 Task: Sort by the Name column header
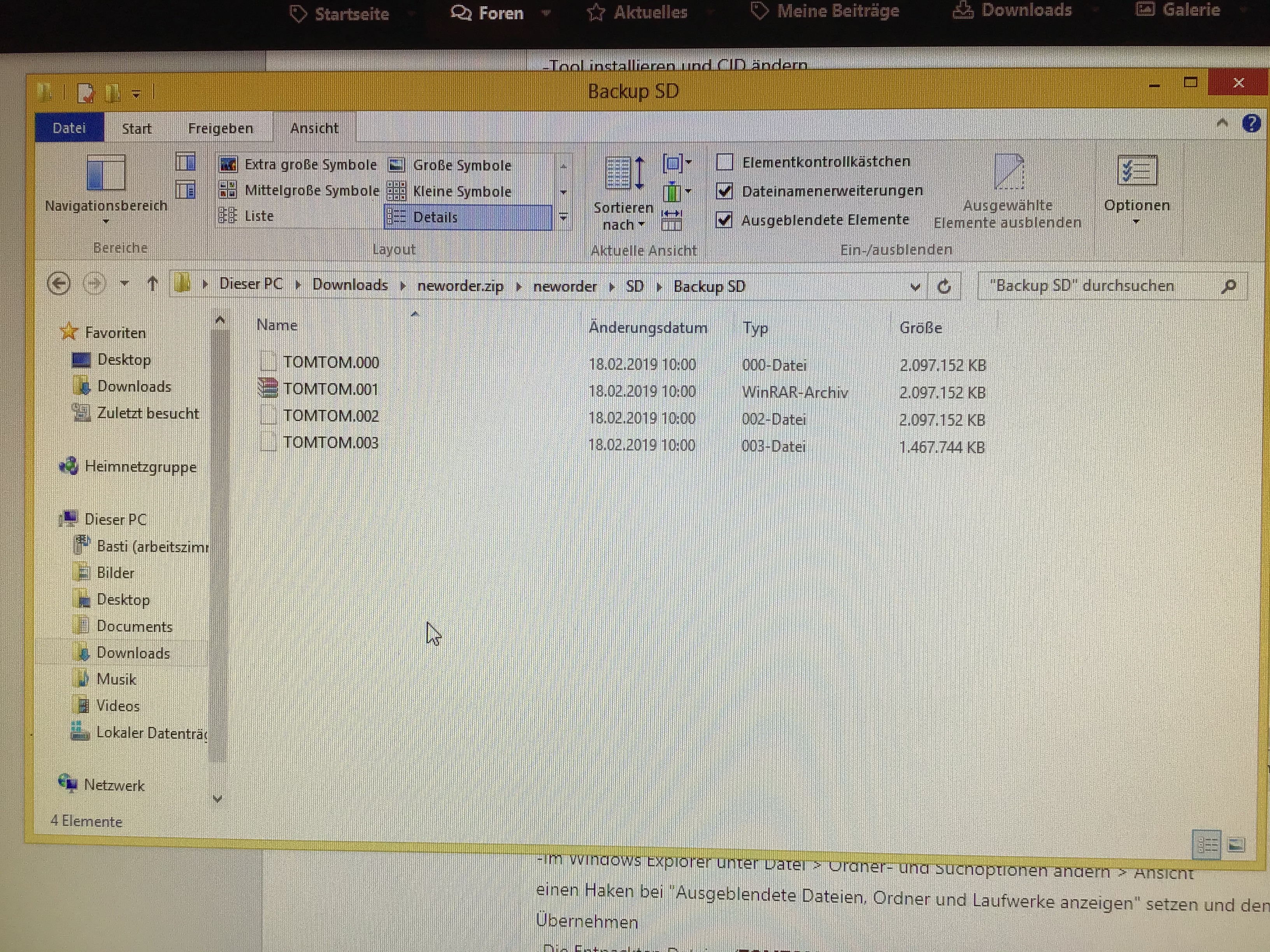(277, 325)
